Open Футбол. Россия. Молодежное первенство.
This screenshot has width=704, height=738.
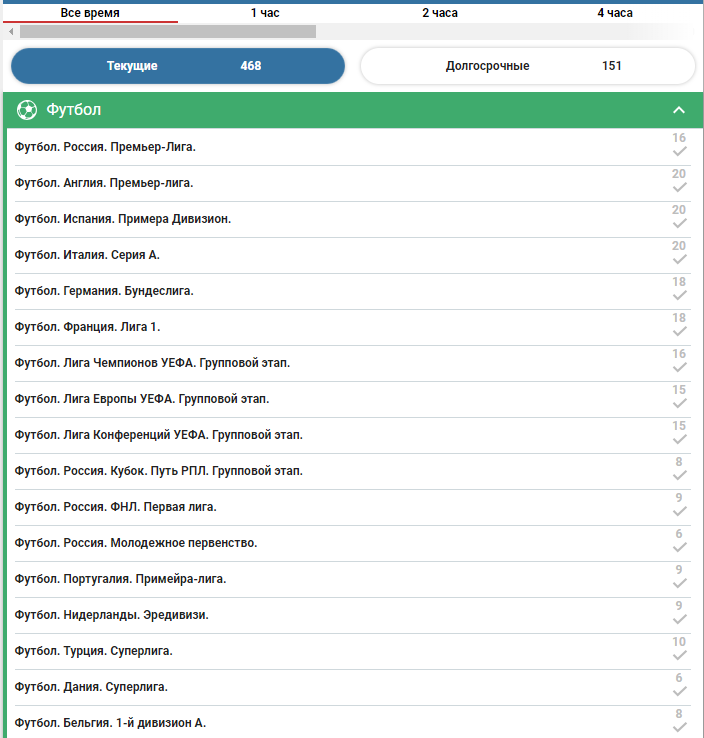[136, 543]
